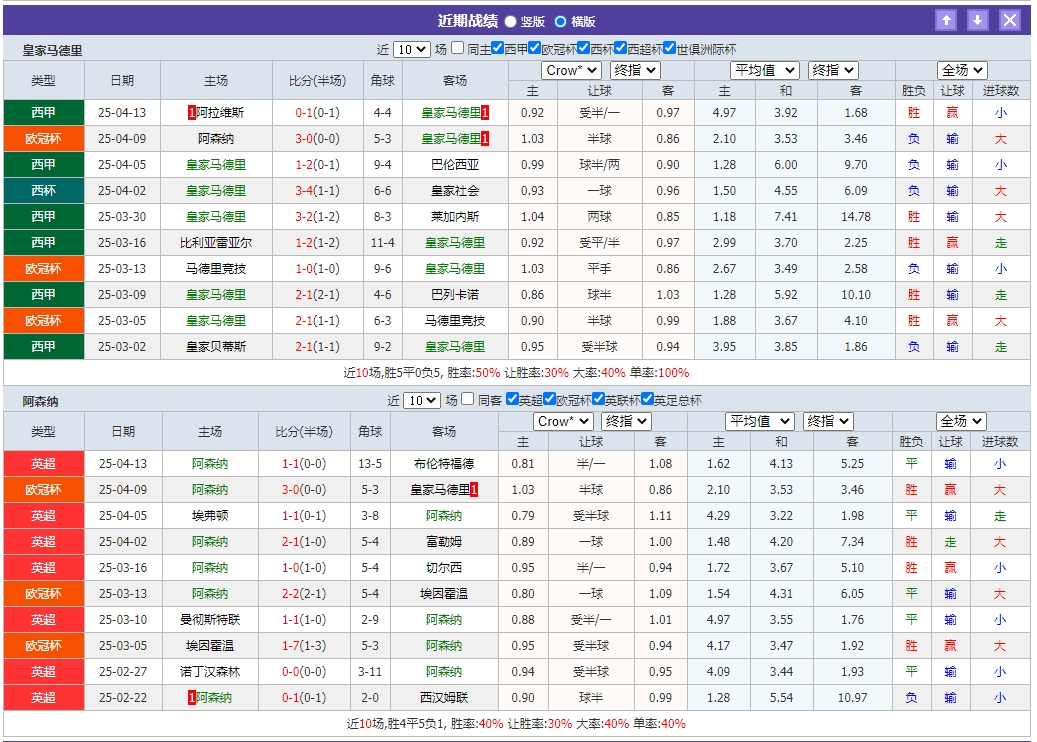Click the orange 欧冠杯 badge in the 25-03-13 row
The width and height of the screenshot is (1037, 742).
pos(44,267)
